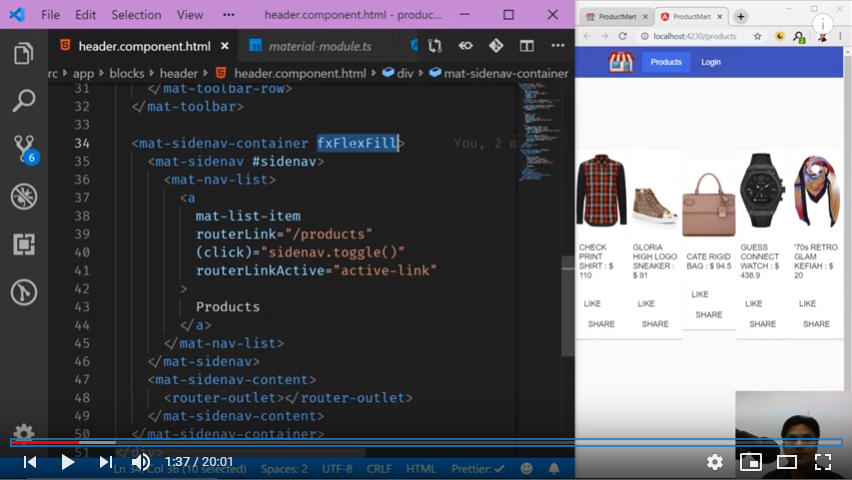852x480 pixels.
Task: Toggle video play/pause
Action: click(x=68, y=462)
